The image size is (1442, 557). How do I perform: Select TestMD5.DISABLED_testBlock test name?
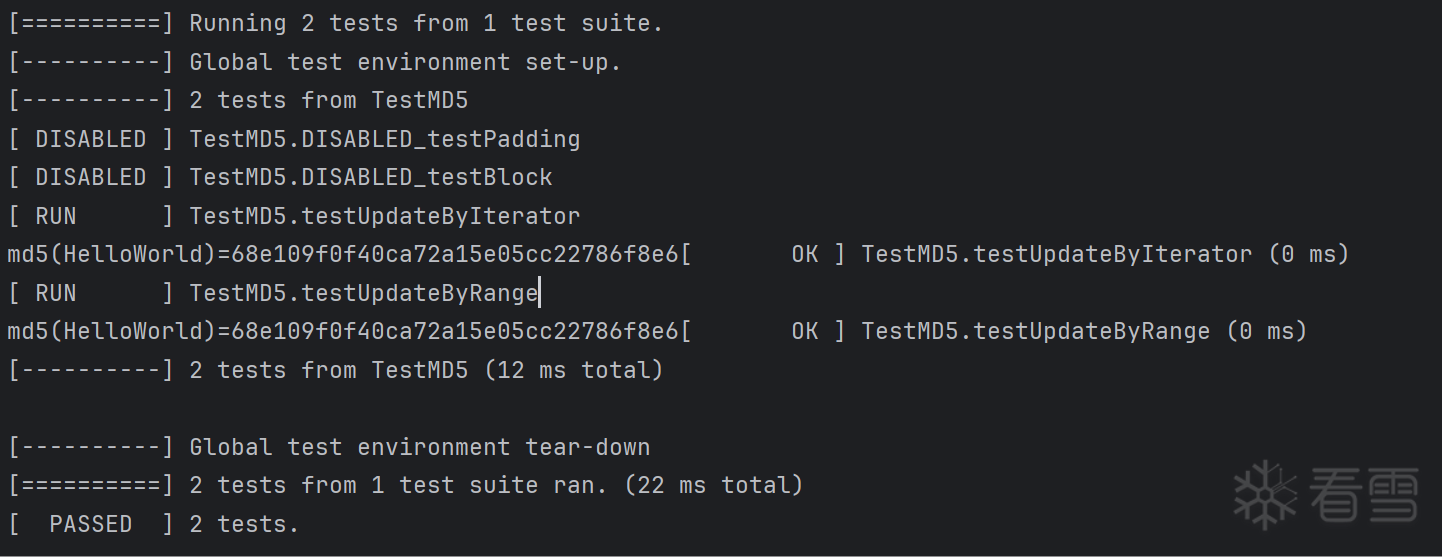[x=370, y=177]
